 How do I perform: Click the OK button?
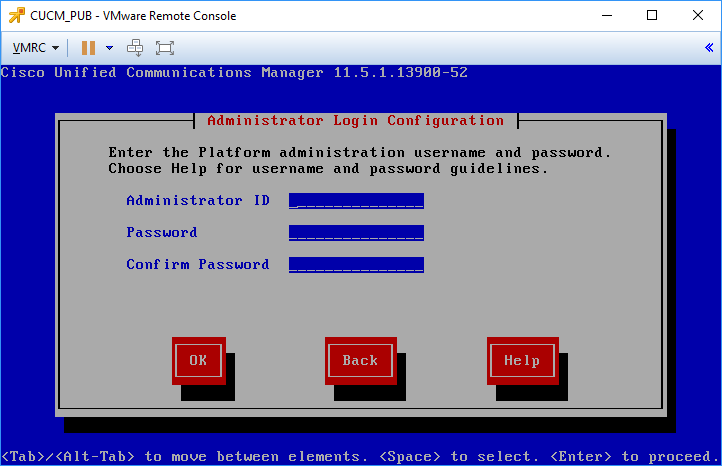click(198, 361)
